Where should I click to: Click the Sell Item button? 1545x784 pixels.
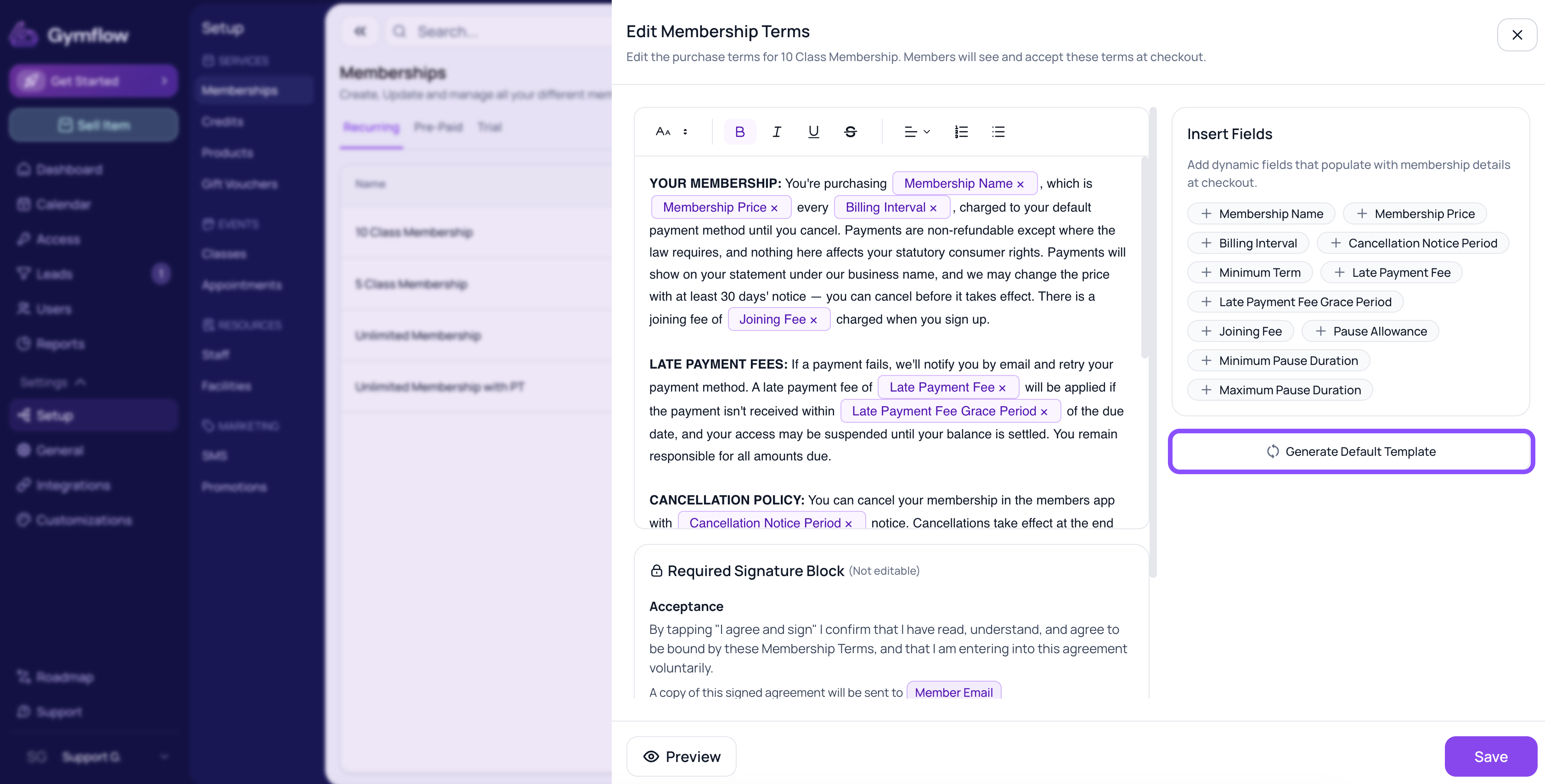[94, 125]
